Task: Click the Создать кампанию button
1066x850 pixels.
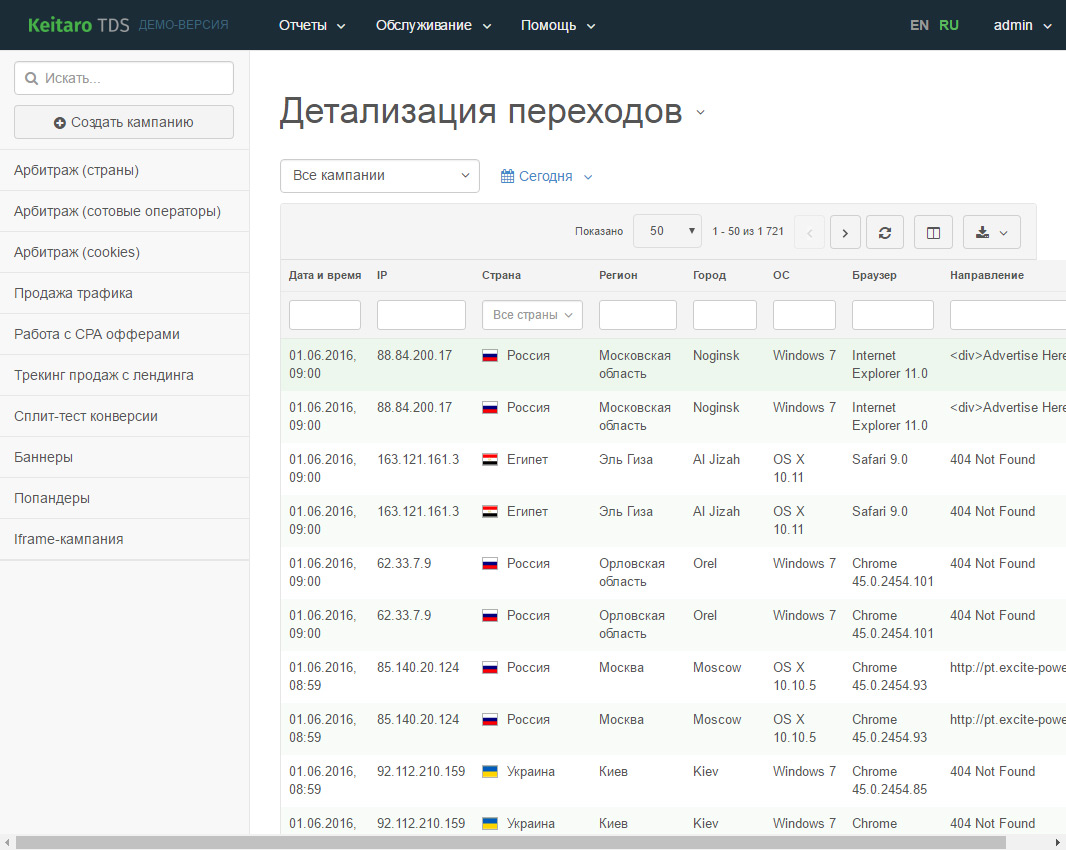Action: pos(124,122)
